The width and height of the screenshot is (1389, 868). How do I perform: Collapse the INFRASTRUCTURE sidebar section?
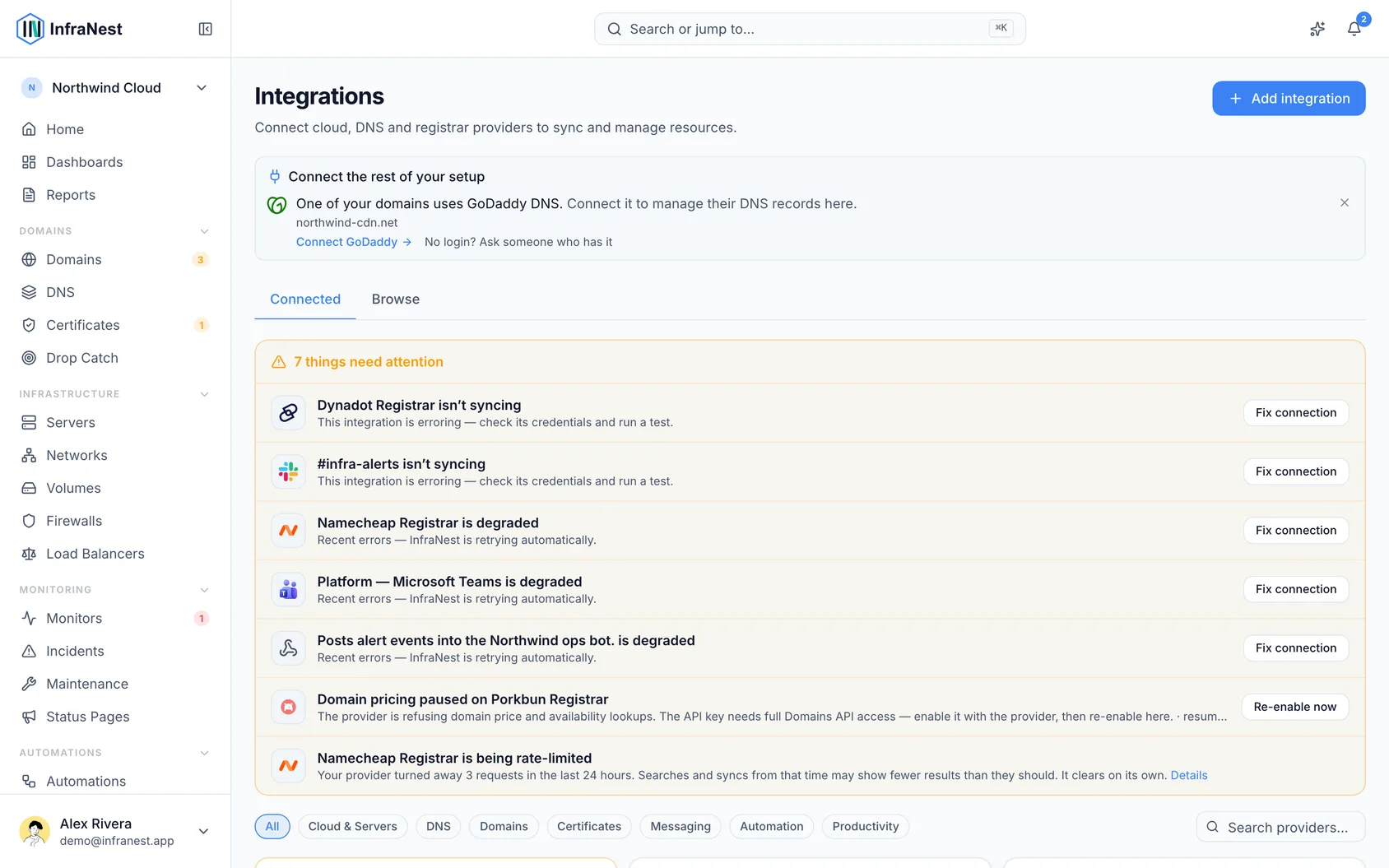click(205, 394)
